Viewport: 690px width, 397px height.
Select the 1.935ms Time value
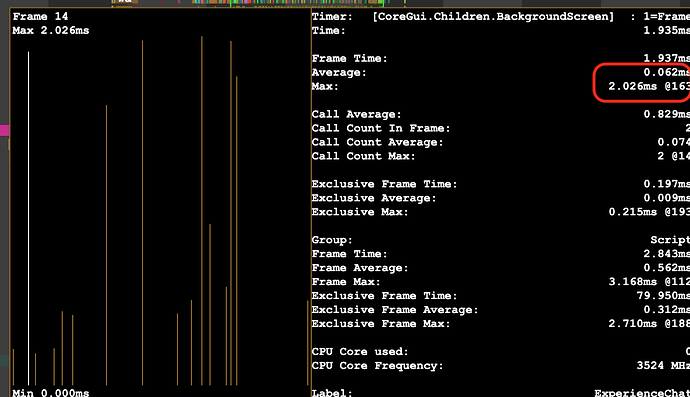pos(666,31)
